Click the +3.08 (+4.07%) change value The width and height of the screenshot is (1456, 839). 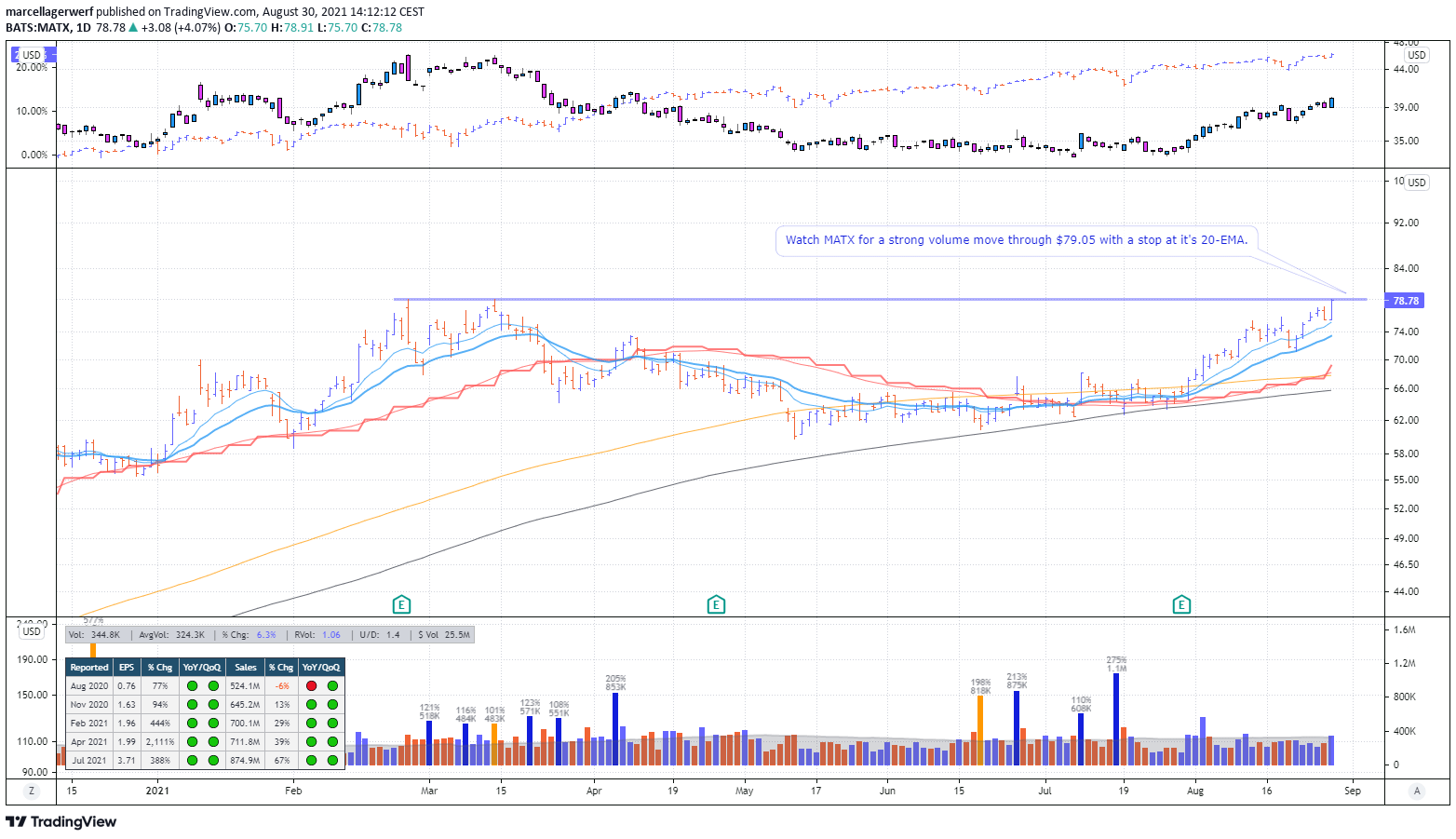click(181, 28)
